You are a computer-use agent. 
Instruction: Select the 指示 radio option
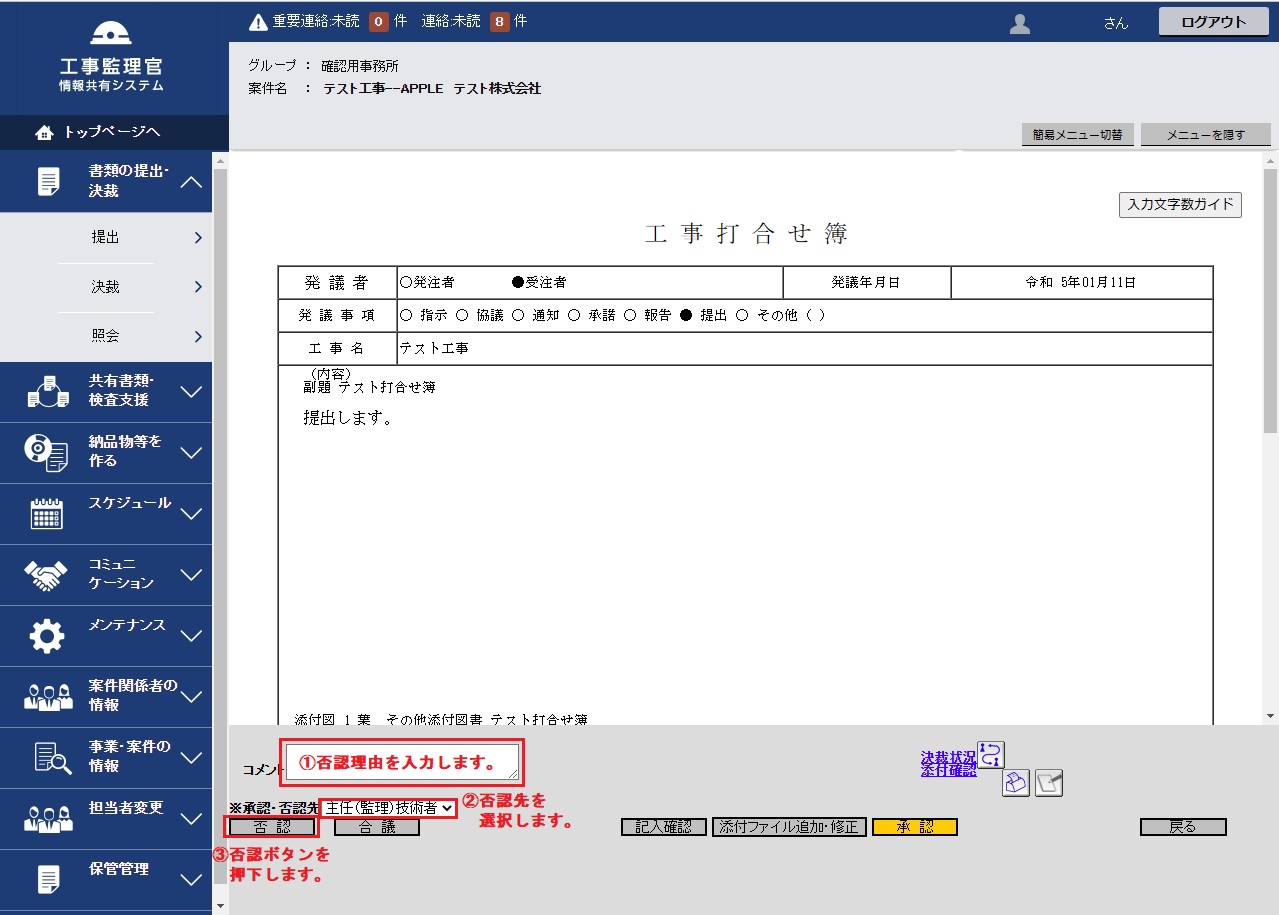coord(406,315)
